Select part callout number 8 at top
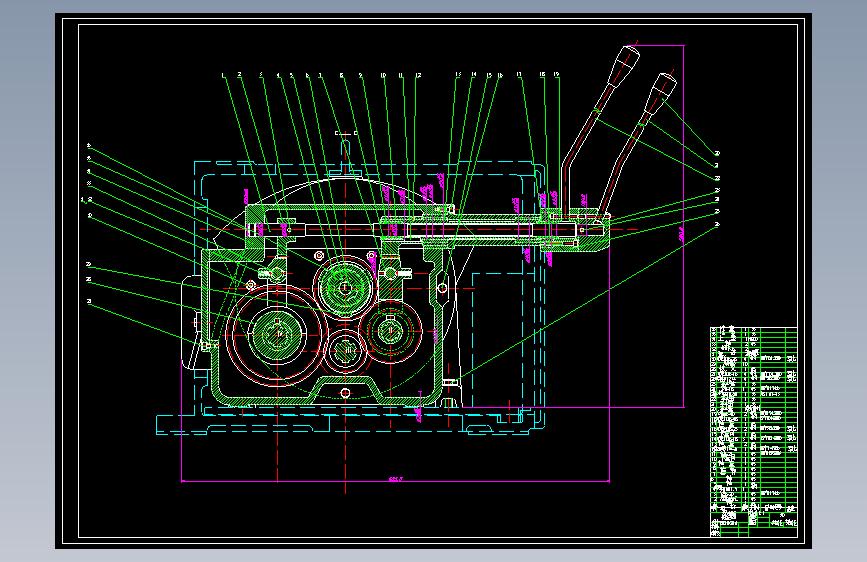The height and width of the screenshot is (562, 867). coord(342,75)
